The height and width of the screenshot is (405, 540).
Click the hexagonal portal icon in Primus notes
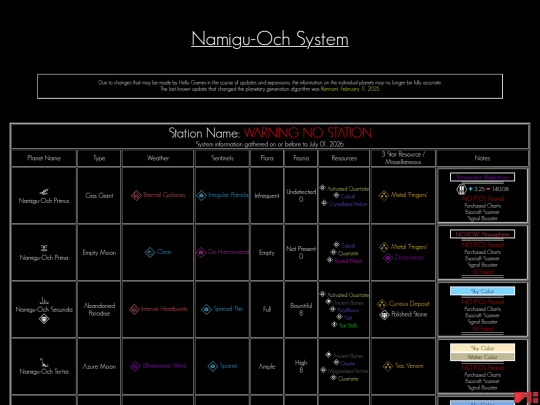point(461,189)
